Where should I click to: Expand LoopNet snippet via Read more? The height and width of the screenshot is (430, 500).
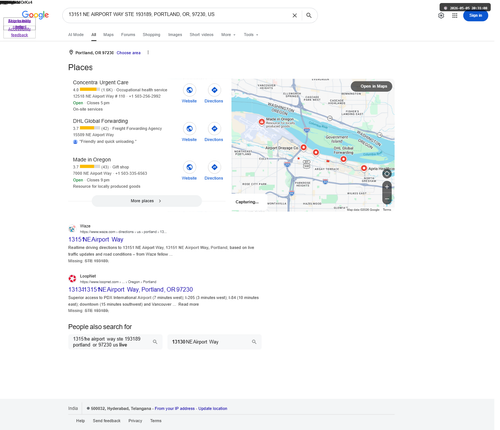point(188,304)
